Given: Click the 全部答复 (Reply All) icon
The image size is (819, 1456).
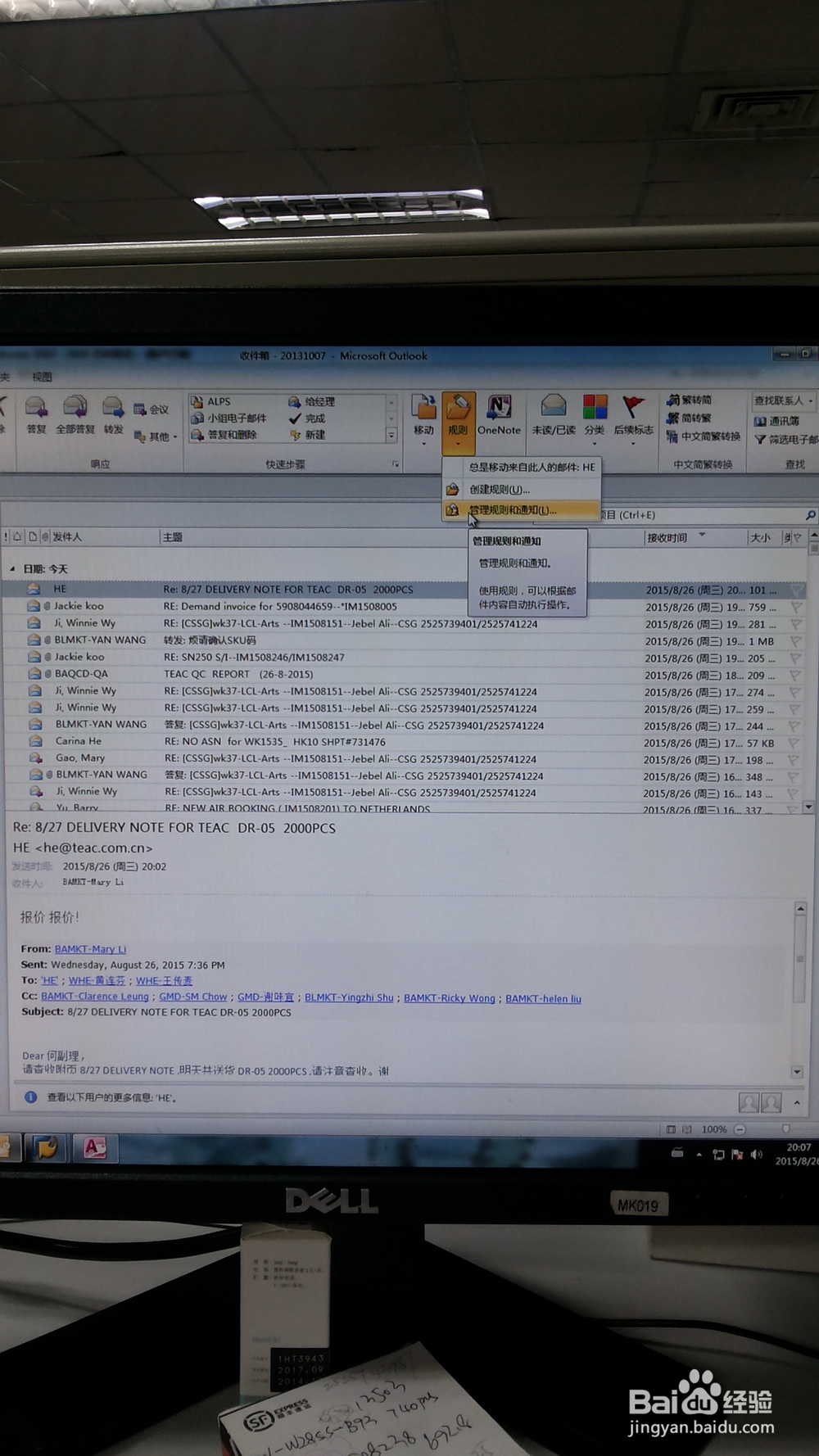Looking at the screenshot, I should [75, 415].
